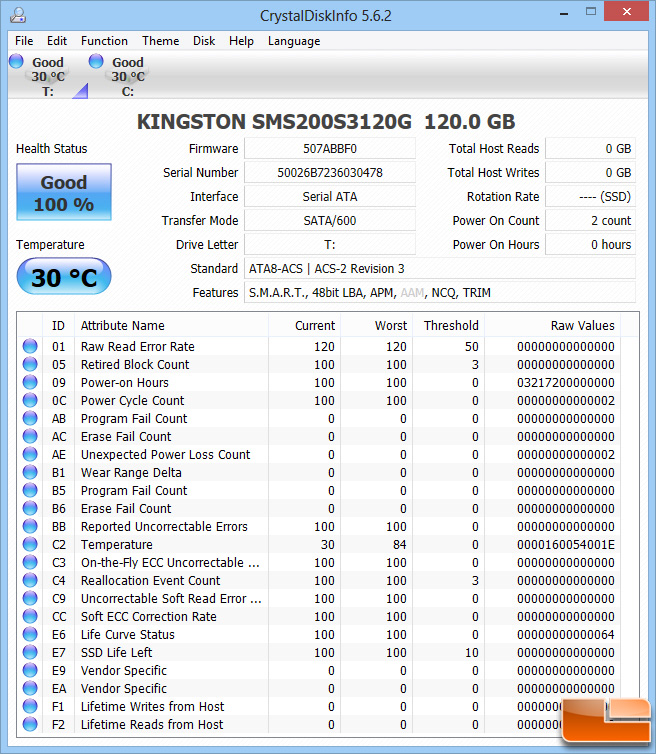Click the CrystalDiskInfo app icon in title bar

18,15
